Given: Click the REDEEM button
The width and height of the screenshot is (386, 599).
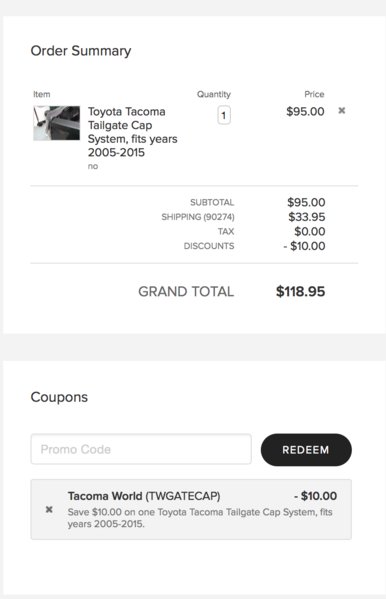Looking at the screenshot, I should pos(306,450).
